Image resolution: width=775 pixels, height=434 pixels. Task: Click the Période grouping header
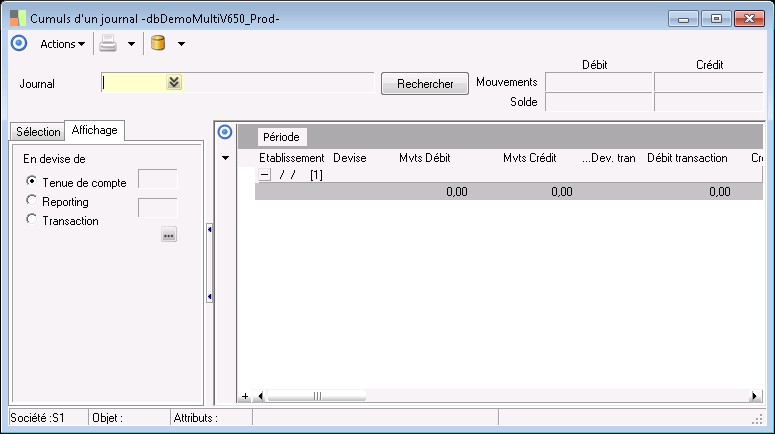tap(282, 137)
